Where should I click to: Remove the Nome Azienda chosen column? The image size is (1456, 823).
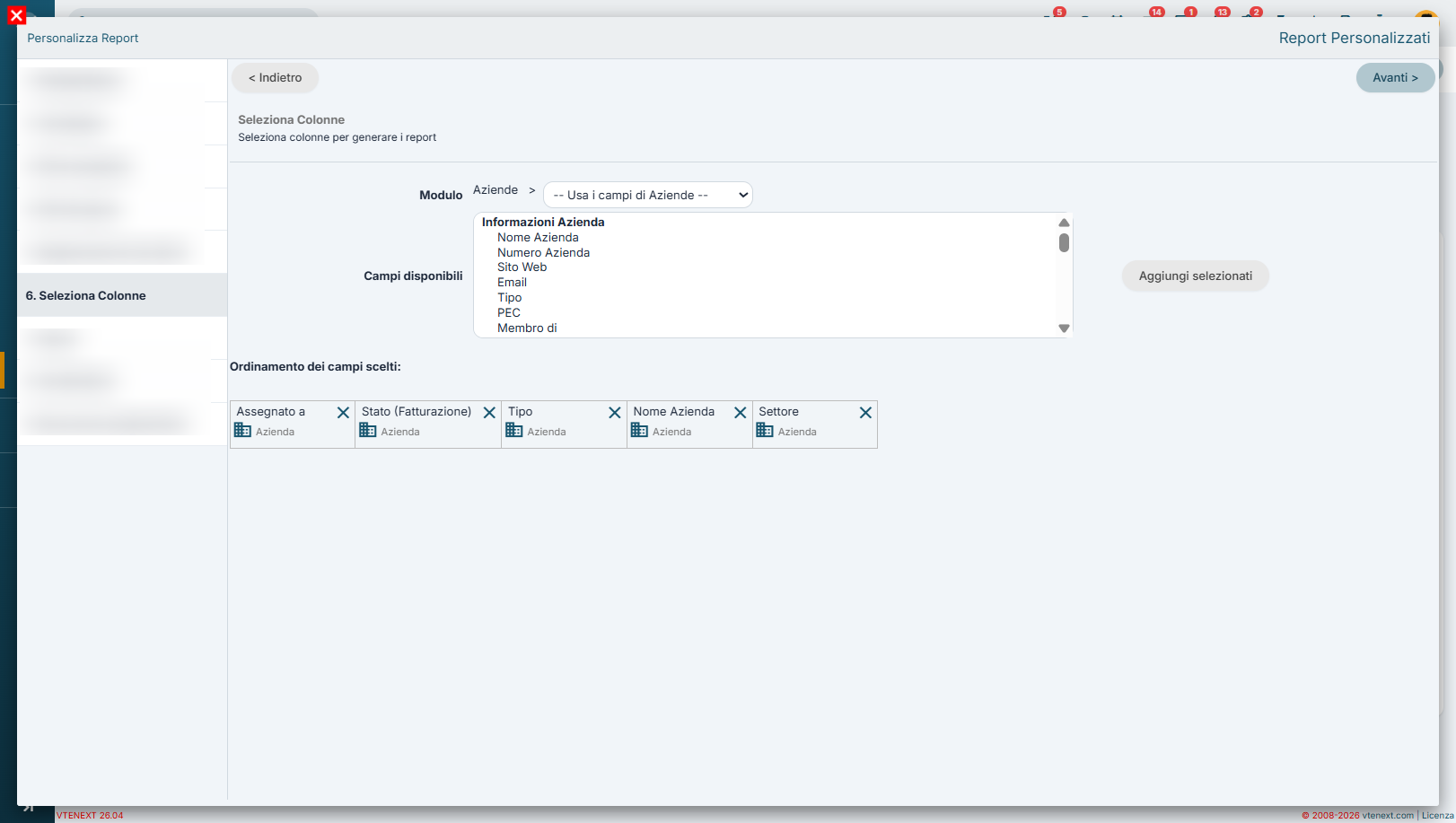click(741, 413)
